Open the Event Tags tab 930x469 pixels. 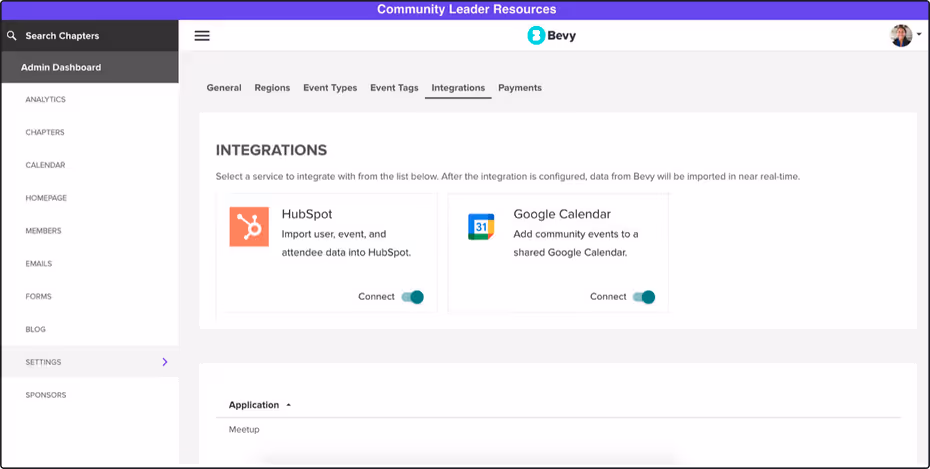394,88
